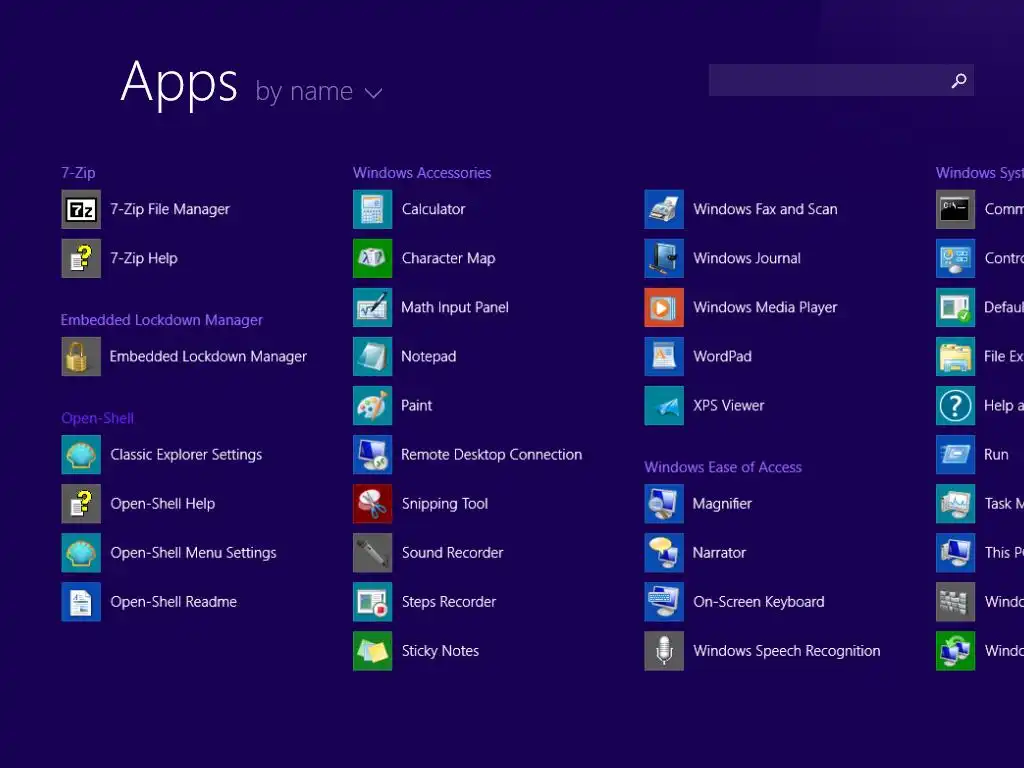Launch the Narrator icon
This screenshot has width=1024, height=768.
[x=664, y=552]
